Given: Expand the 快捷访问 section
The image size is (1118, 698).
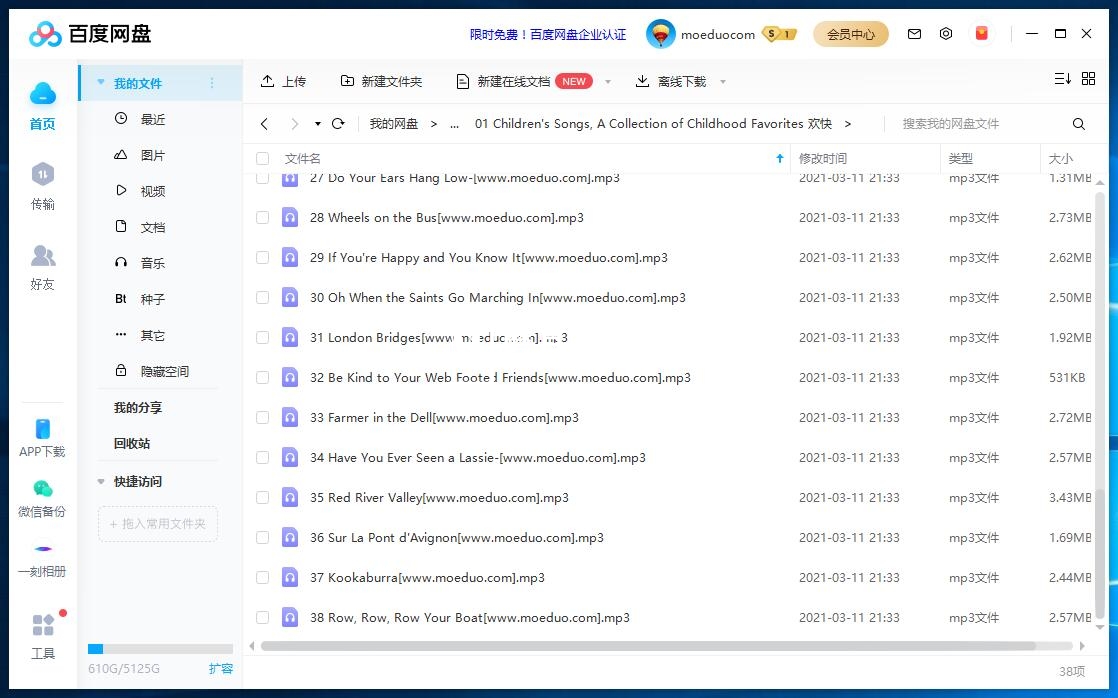Looking at the screenshot, I should click(101, 482).
